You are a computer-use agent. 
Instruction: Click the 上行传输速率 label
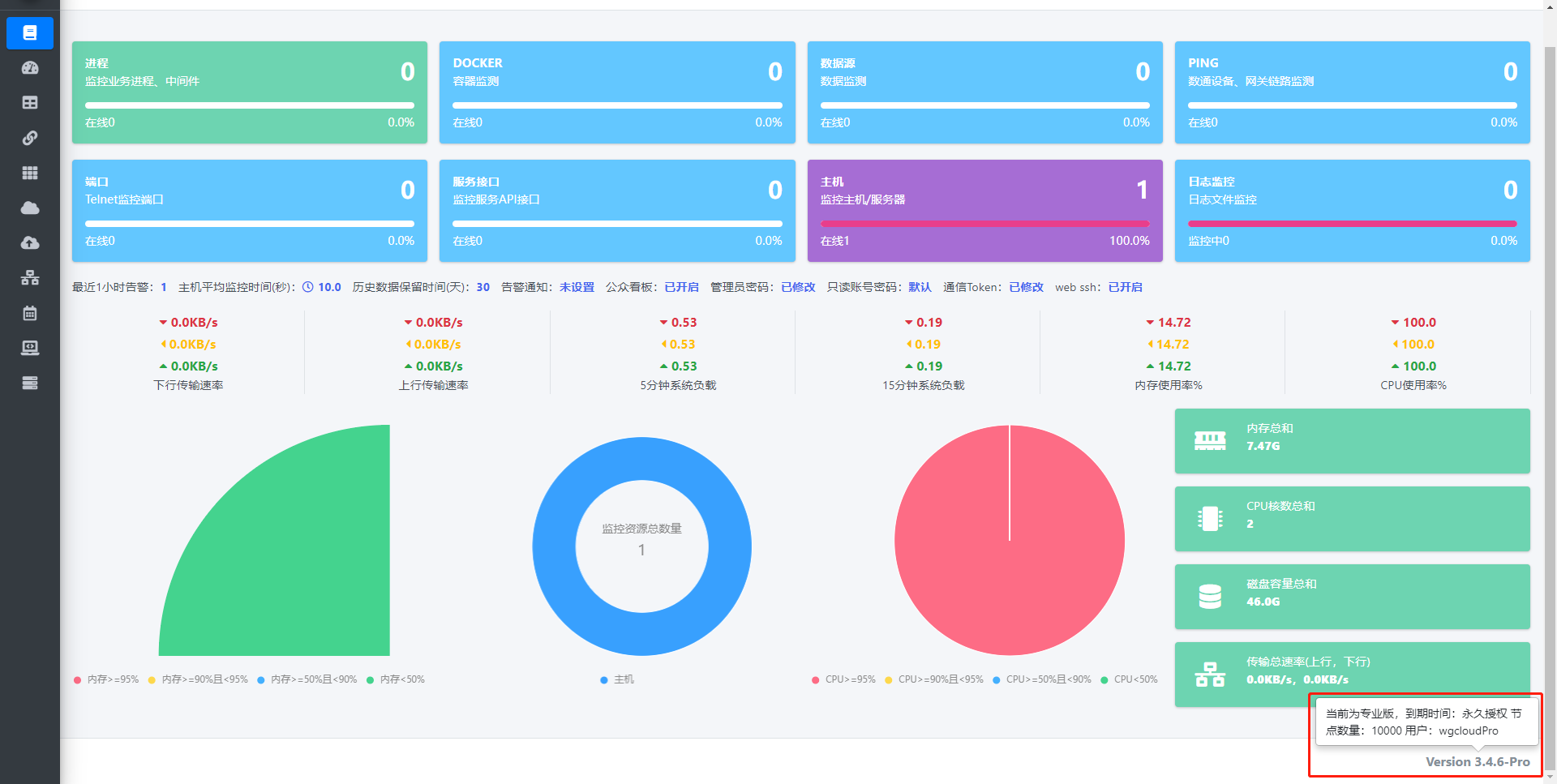tap(434, 385)
